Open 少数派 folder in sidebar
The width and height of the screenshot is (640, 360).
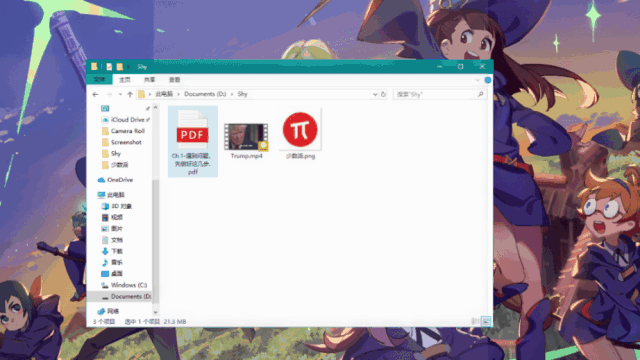click(120, 165)
